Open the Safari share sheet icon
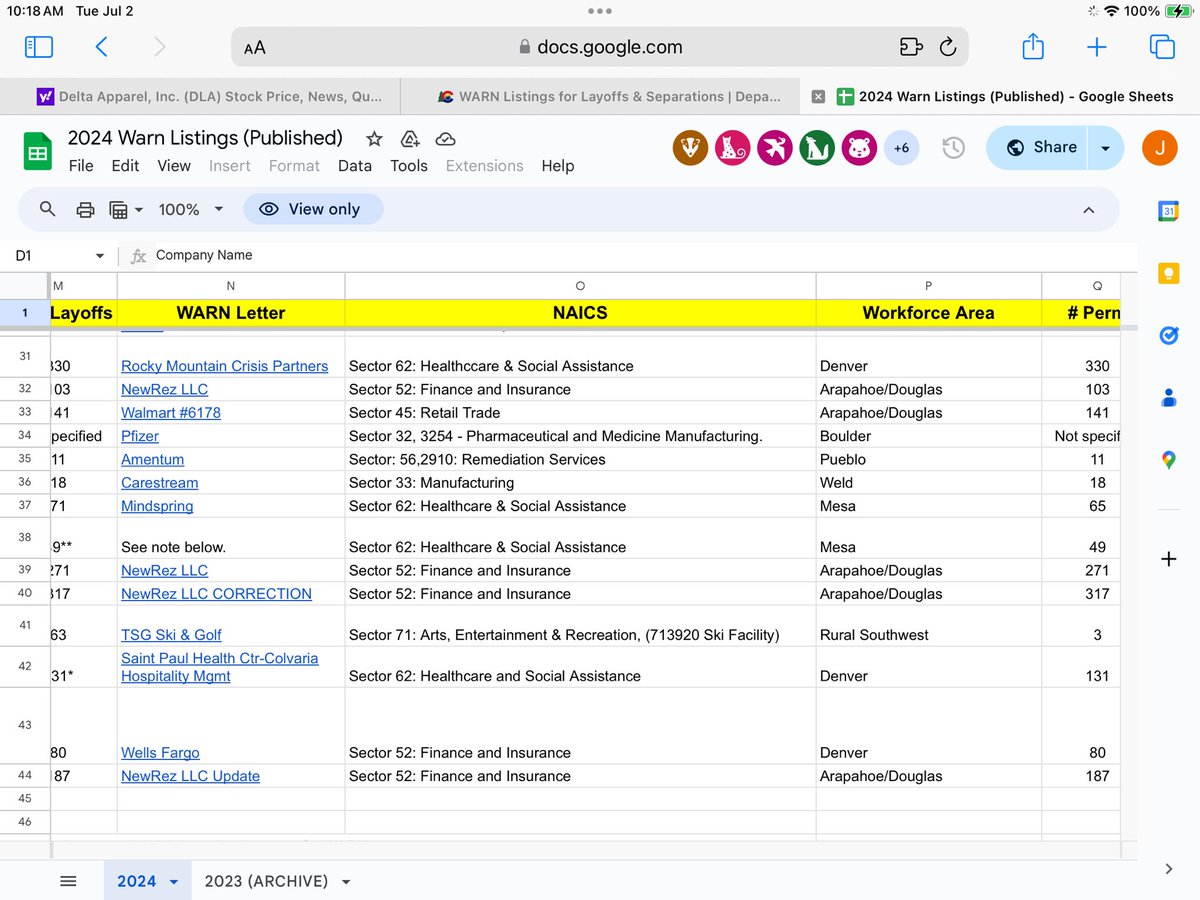The height and width of the screenshot is (900, 1200). coord(1033,46)
